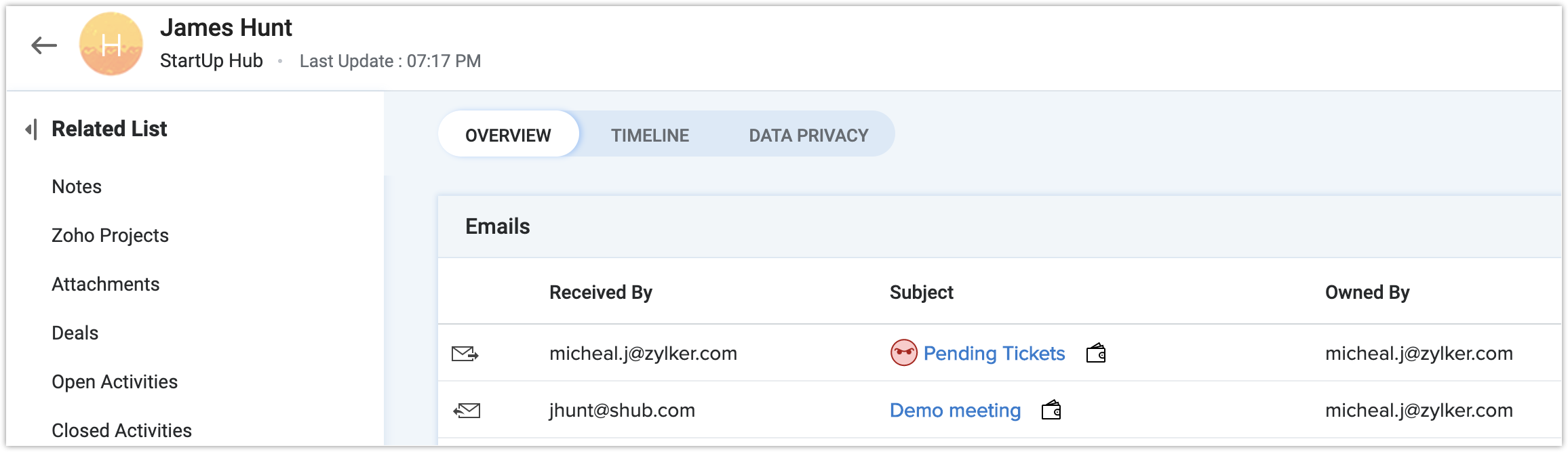Click the Subject column header
This screenshot has height=452, width=1568.
point(921,293)
